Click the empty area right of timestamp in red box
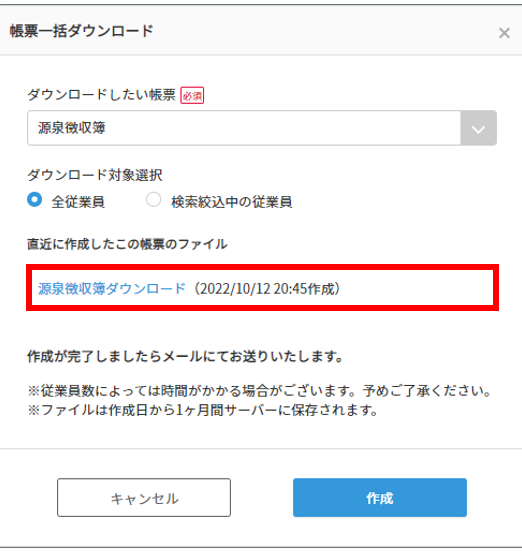Image resolution: width=522 pixels, height=552 pixels. point(417,288)
